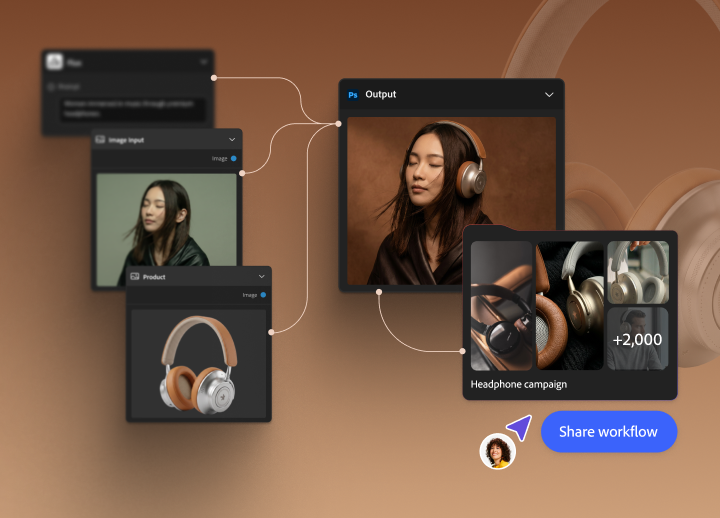720x518 pixels.
Task: Click the Output node title text
Action: (381, 94)
